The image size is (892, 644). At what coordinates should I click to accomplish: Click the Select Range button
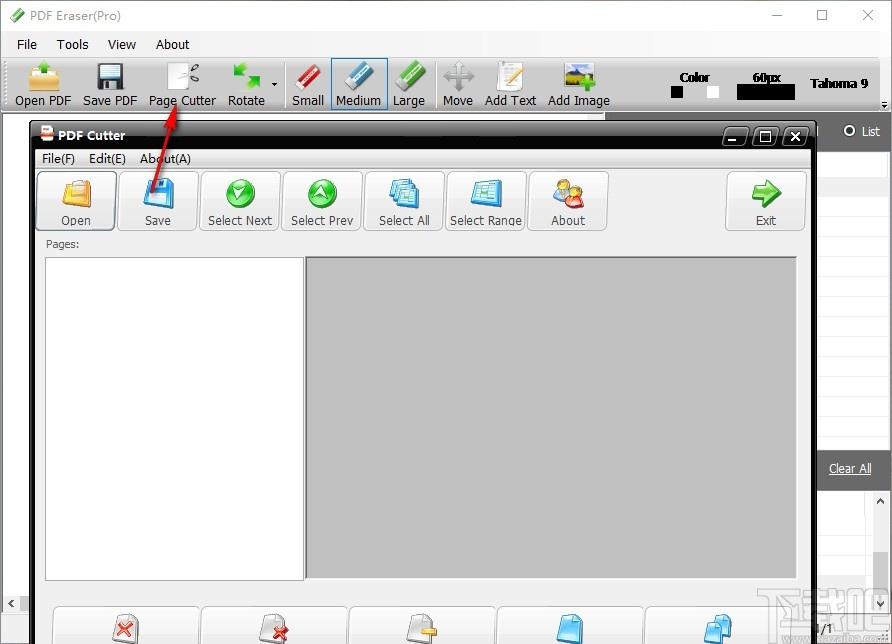coord(486,201)
